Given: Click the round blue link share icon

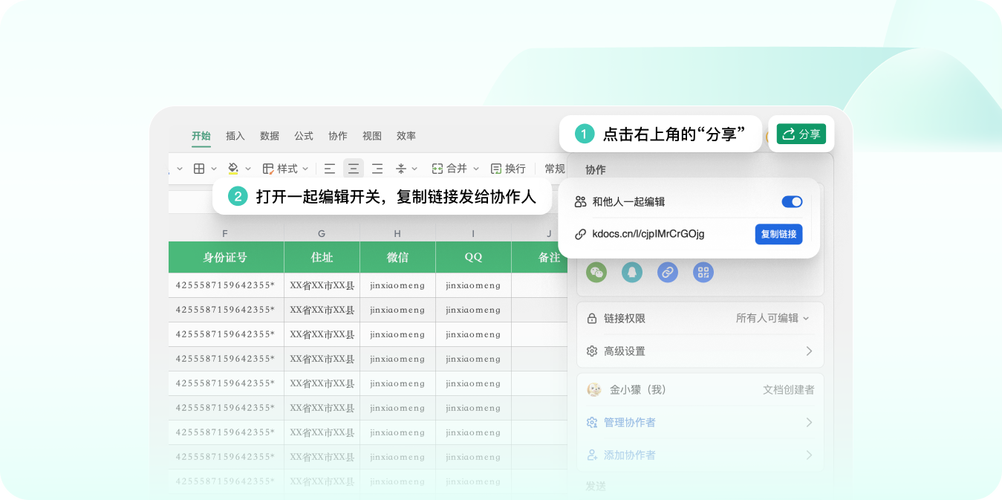Looking at the screenshot, I should [x=668, y=272].
